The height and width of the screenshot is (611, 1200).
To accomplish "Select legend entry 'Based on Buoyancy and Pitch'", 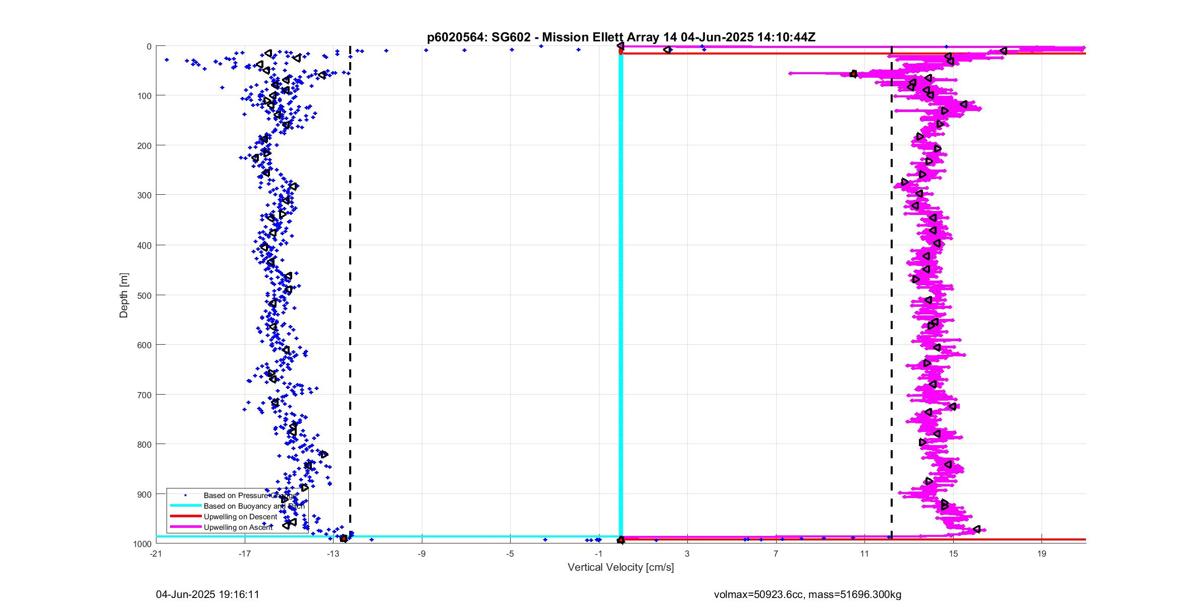I will coord(253,507).
